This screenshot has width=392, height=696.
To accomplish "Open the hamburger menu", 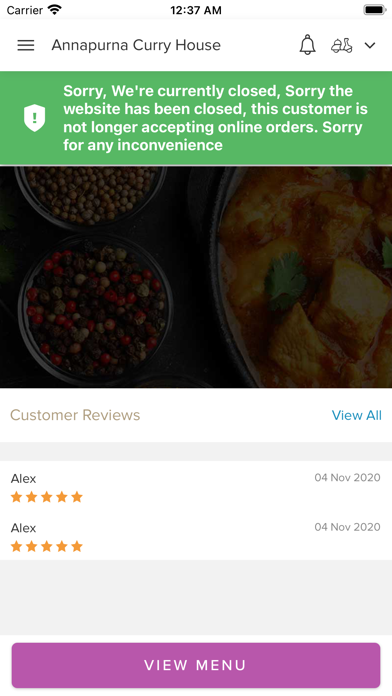I will coord(26,45).
